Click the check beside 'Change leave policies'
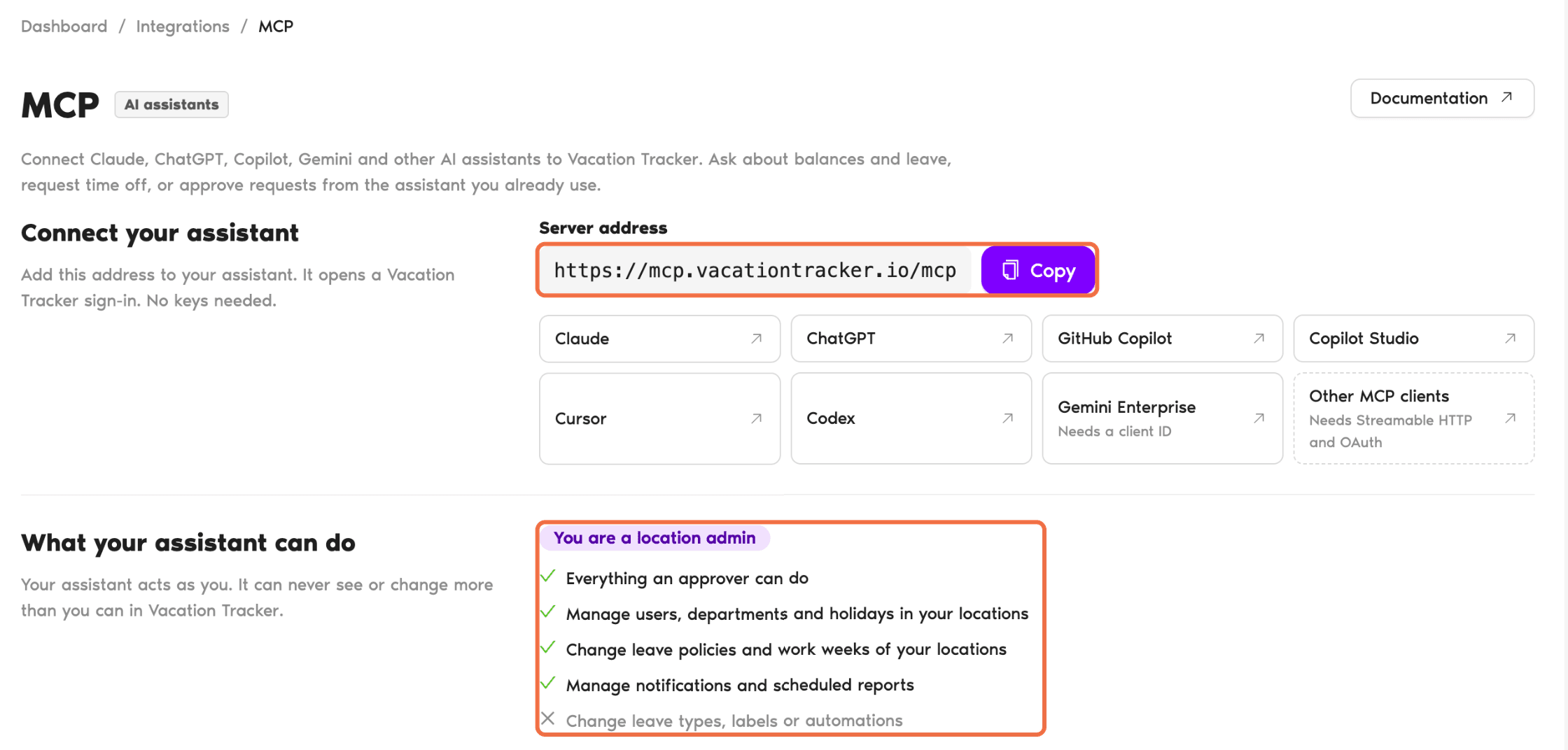Screen dimensions: 1568x750 coord(548,647)
